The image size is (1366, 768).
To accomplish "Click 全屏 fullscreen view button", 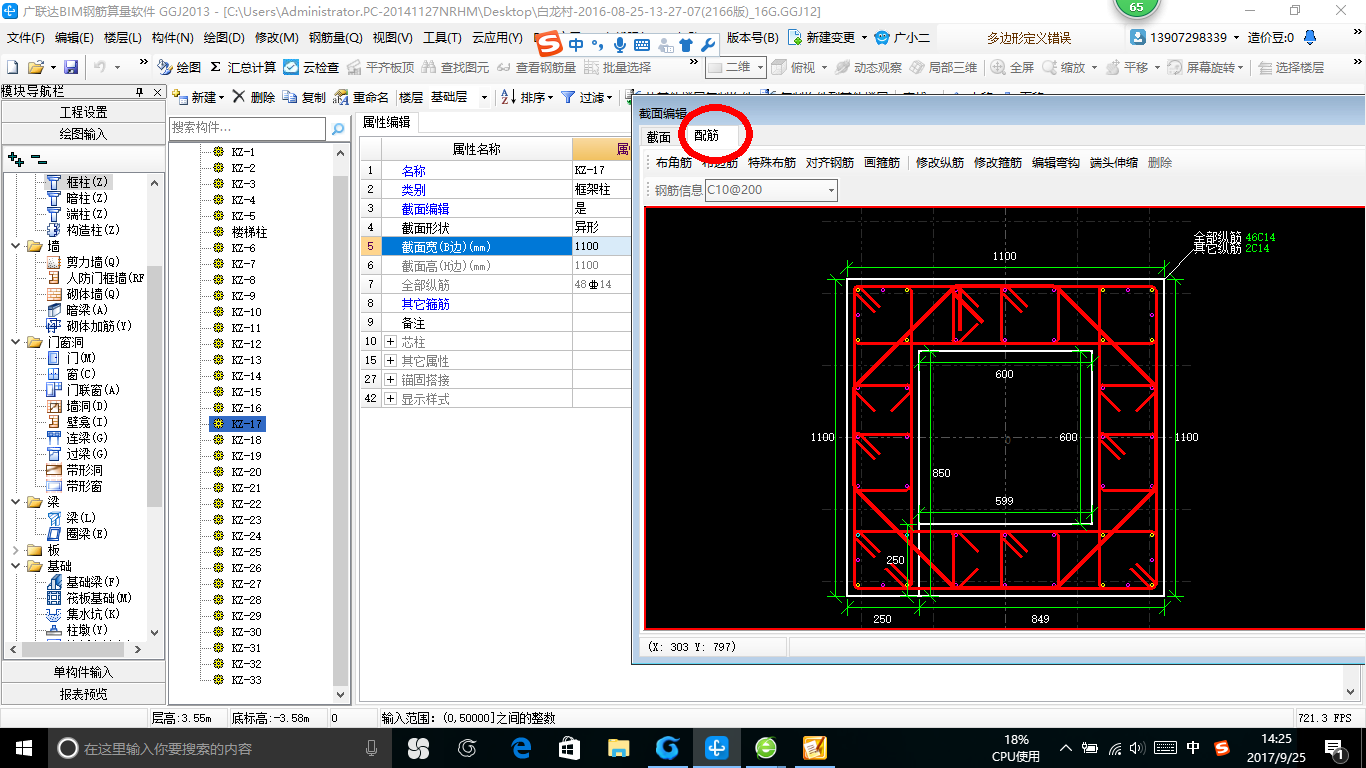I will pos(1013,67).
